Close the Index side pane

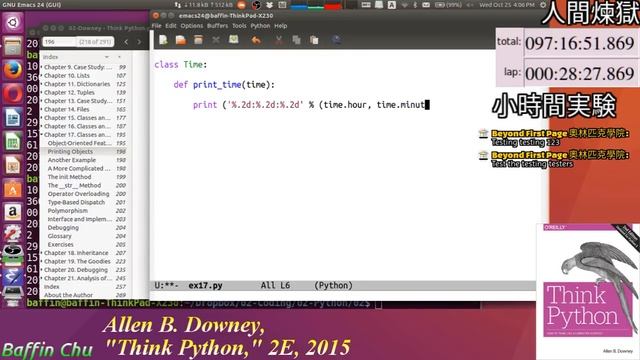click(120, 57)
